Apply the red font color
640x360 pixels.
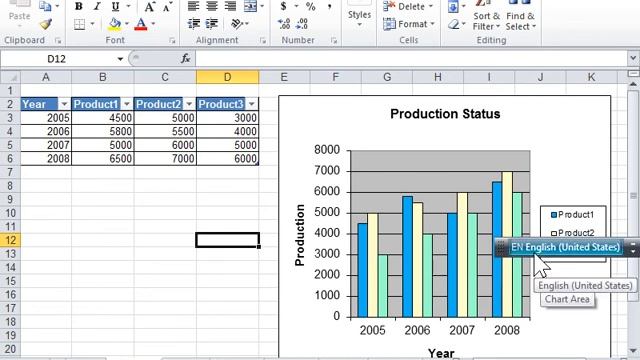pyautogui.click(x=141, y=24)
